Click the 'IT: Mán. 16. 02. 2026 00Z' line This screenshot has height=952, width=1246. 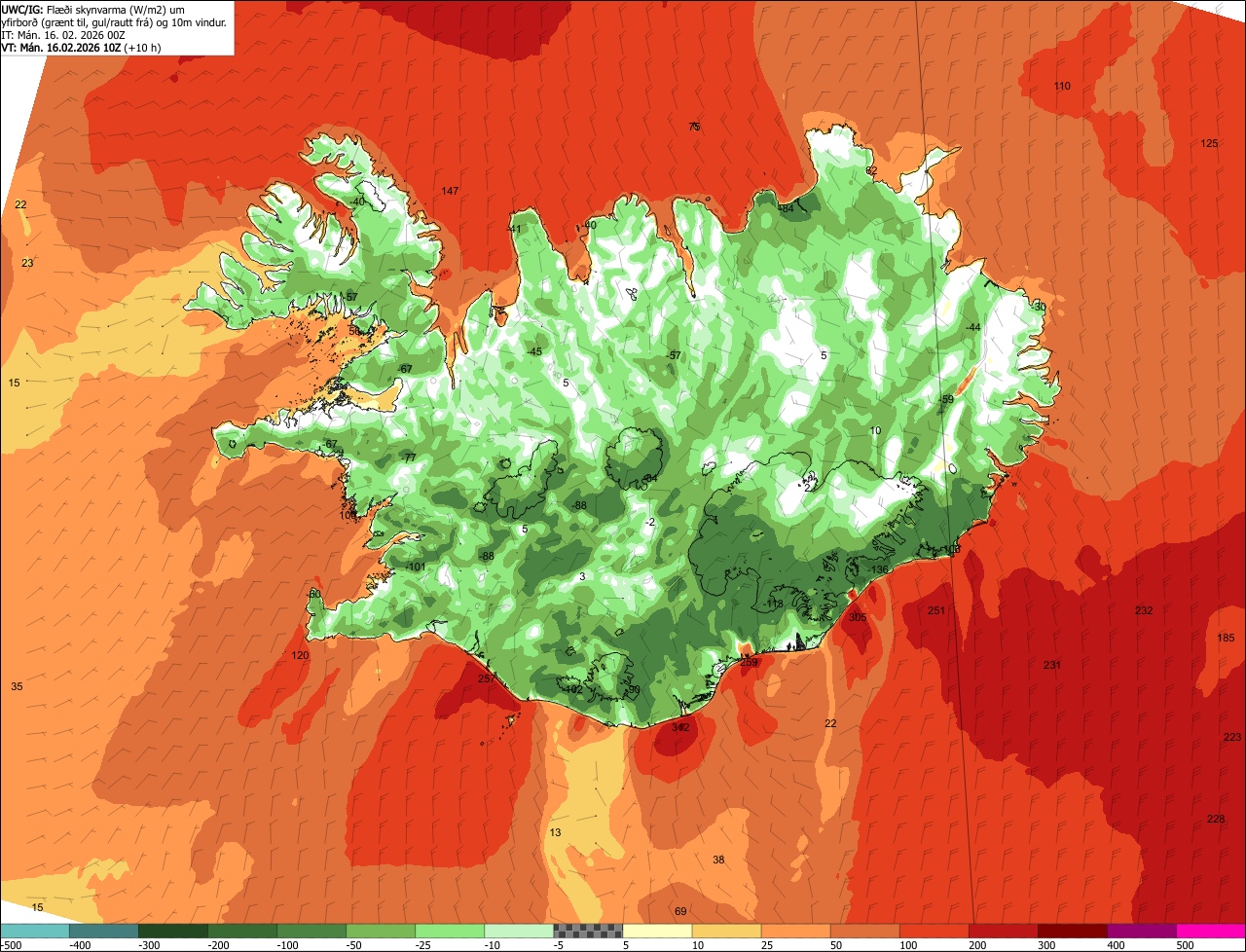point(63,35)
